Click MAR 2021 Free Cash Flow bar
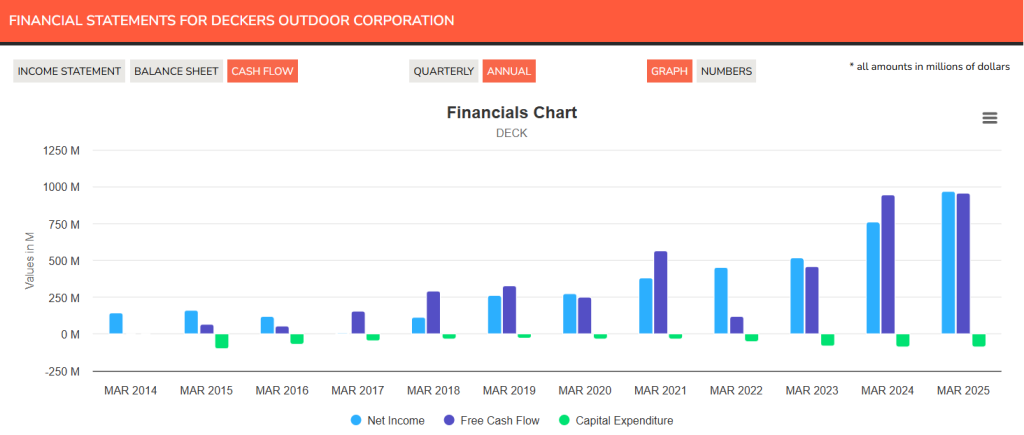1024x435 pixels. click(x=660, y=293)
